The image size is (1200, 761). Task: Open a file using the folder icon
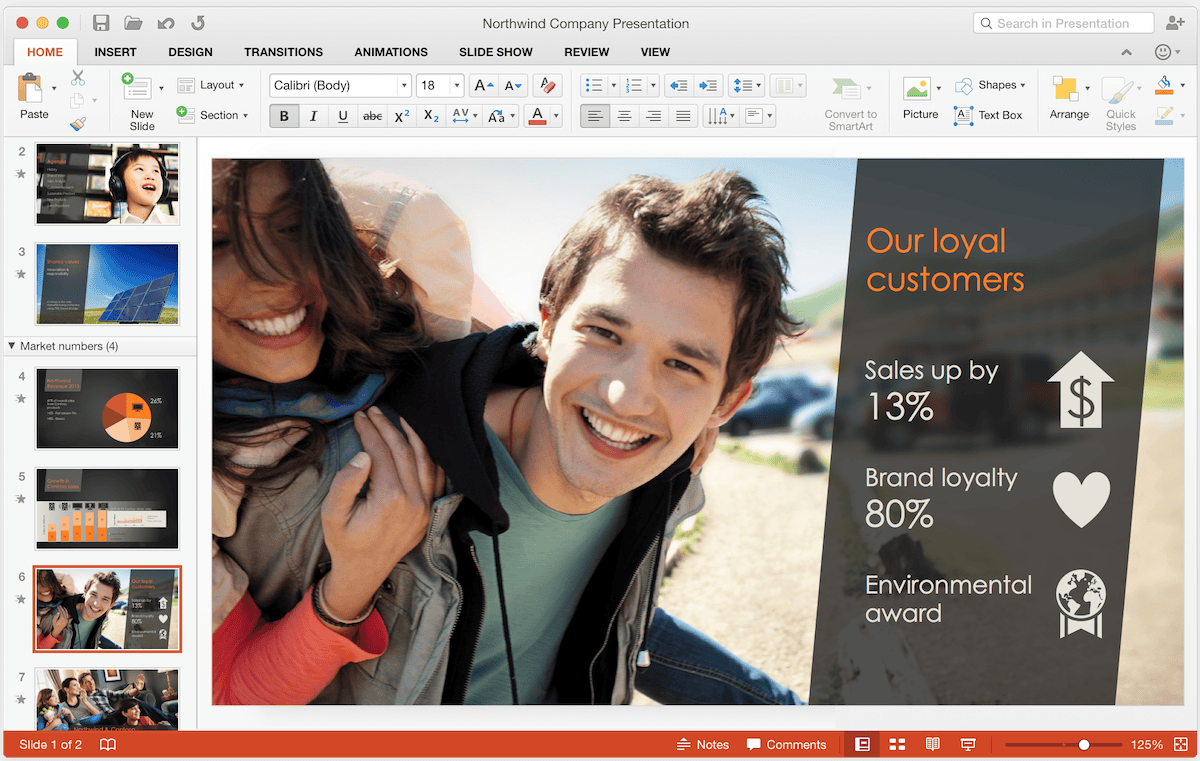coord(133,23)
